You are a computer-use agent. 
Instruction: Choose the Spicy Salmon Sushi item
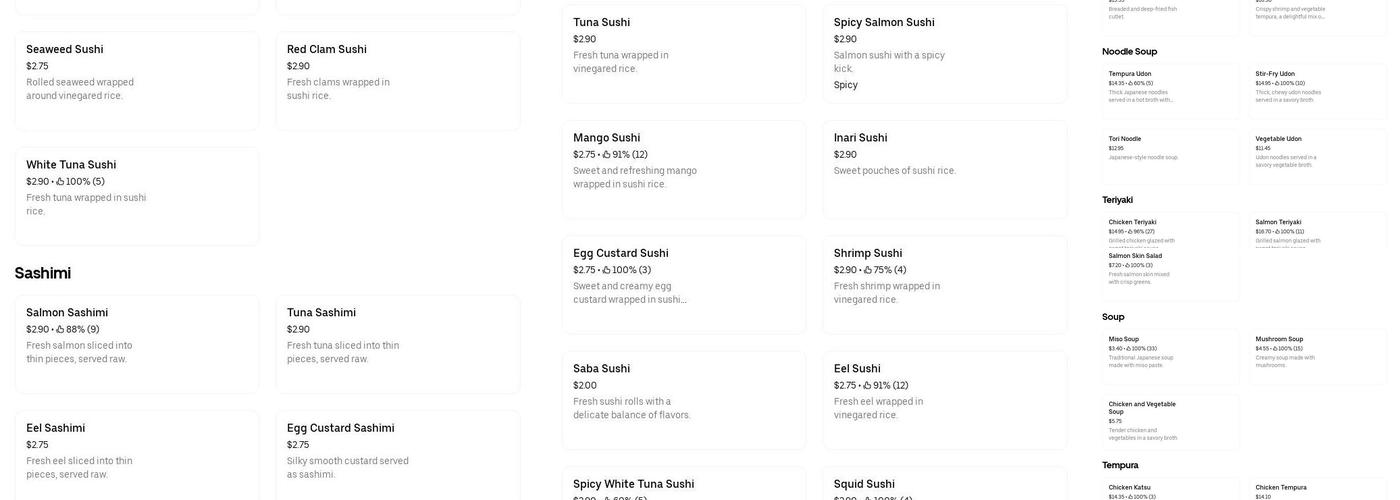pos(944,53)
